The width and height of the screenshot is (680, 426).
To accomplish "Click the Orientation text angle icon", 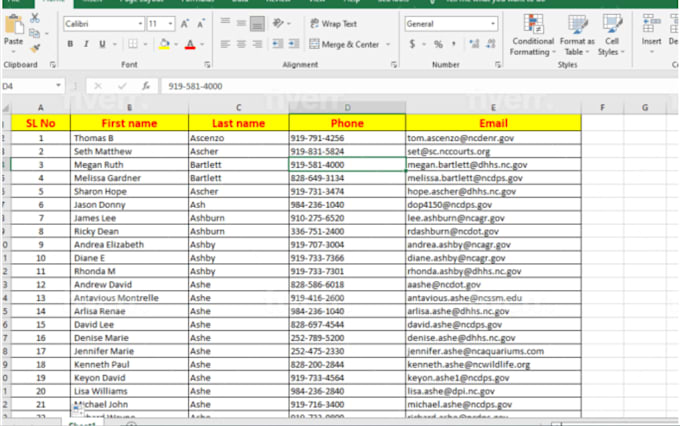I will 278,23.
